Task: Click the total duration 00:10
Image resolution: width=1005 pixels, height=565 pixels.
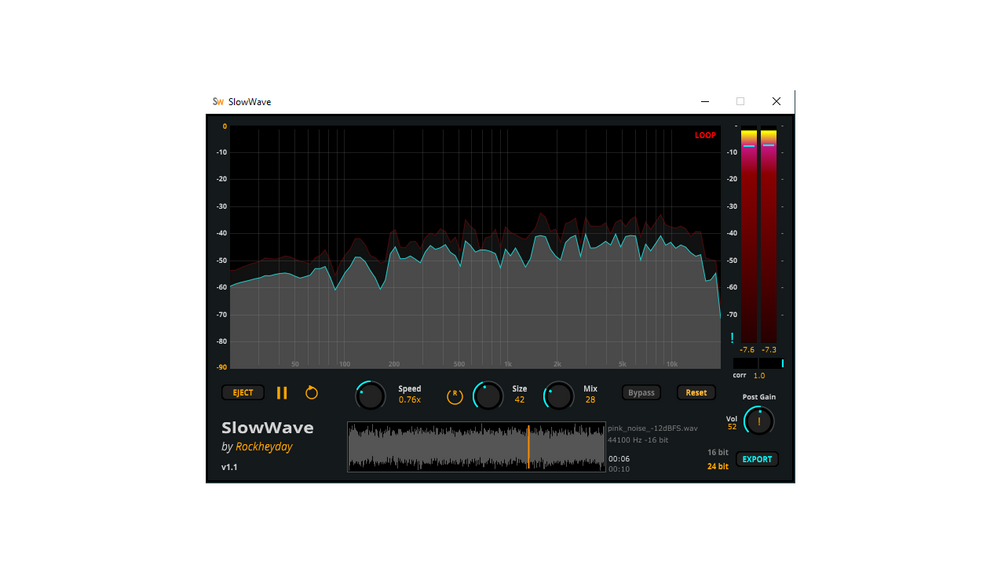Action: pyautogui.click(x=619, y=469)
